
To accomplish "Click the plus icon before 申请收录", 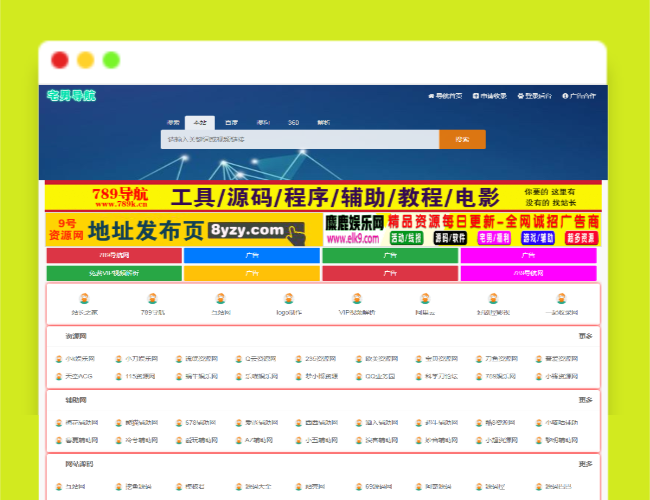I will [x=476, y=96].
